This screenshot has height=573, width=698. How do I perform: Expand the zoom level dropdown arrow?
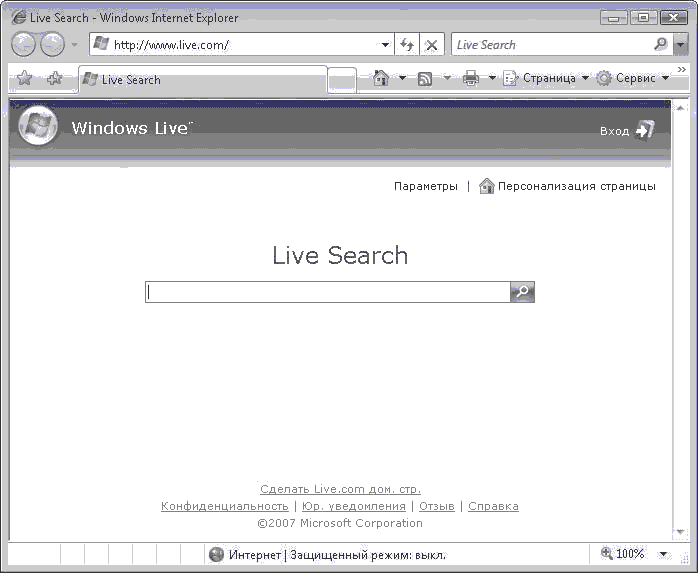click(663, 554)
